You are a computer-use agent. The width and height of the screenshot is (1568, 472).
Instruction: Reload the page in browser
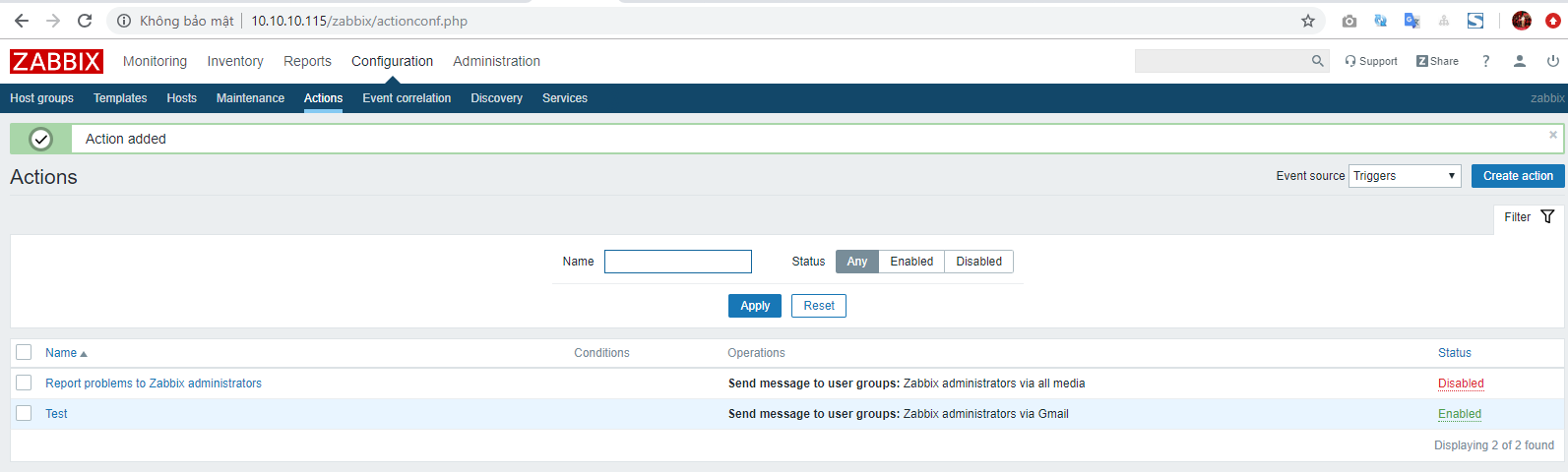point(85,21)
